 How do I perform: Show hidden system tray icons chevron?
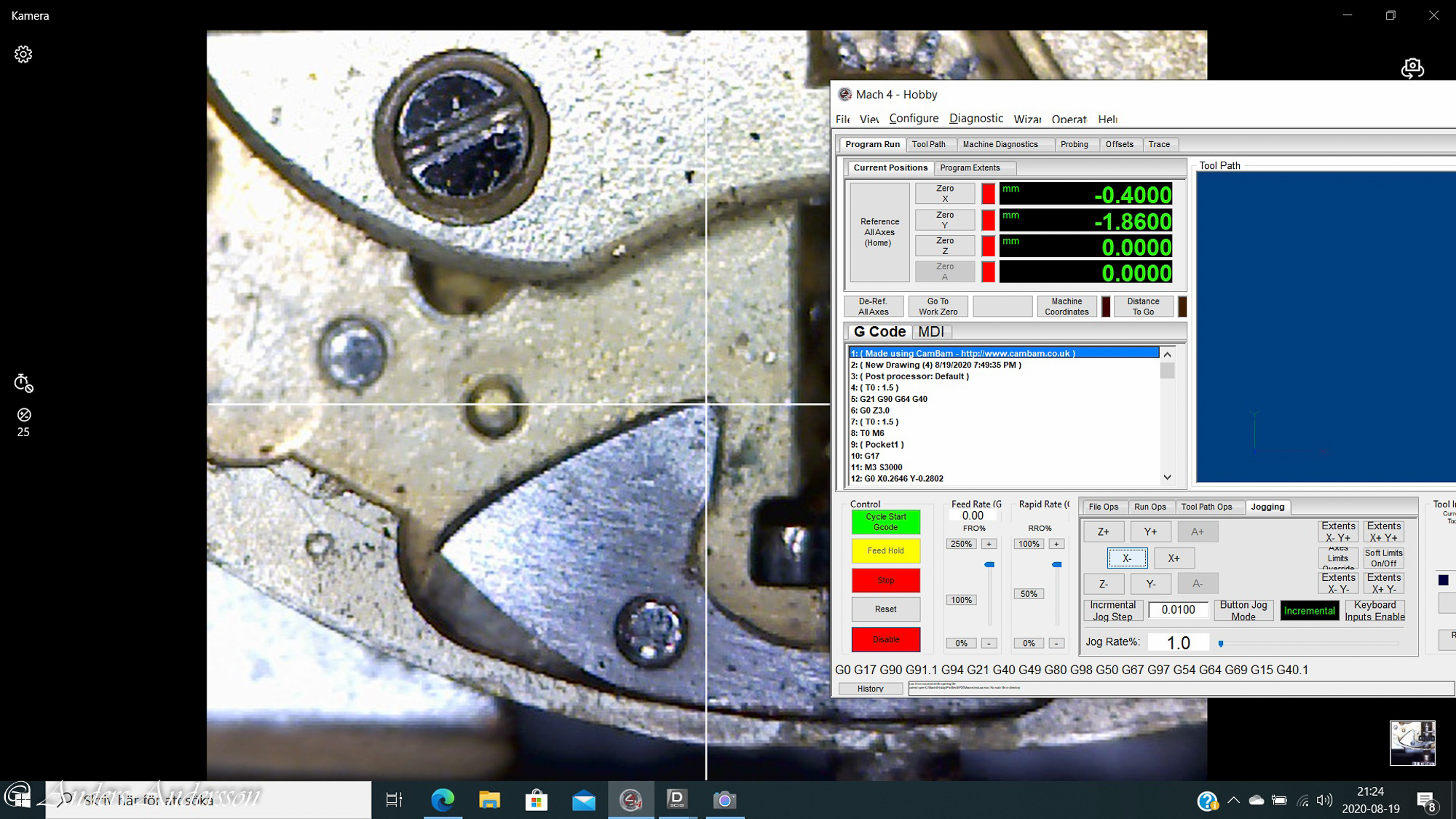click(x=1233, y=800)
